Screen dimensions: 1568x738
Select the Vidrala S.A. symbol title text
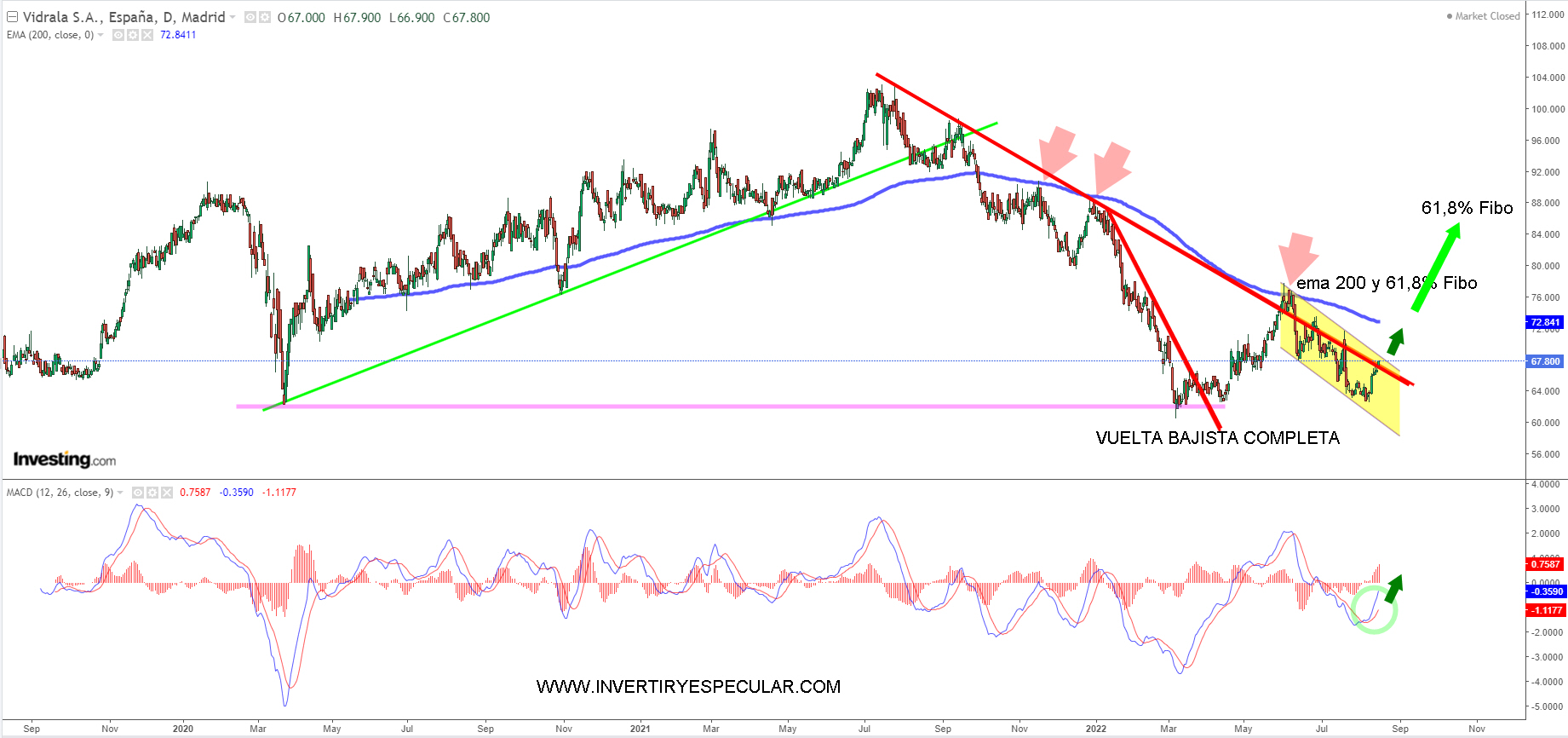click(x=123, y=17)
